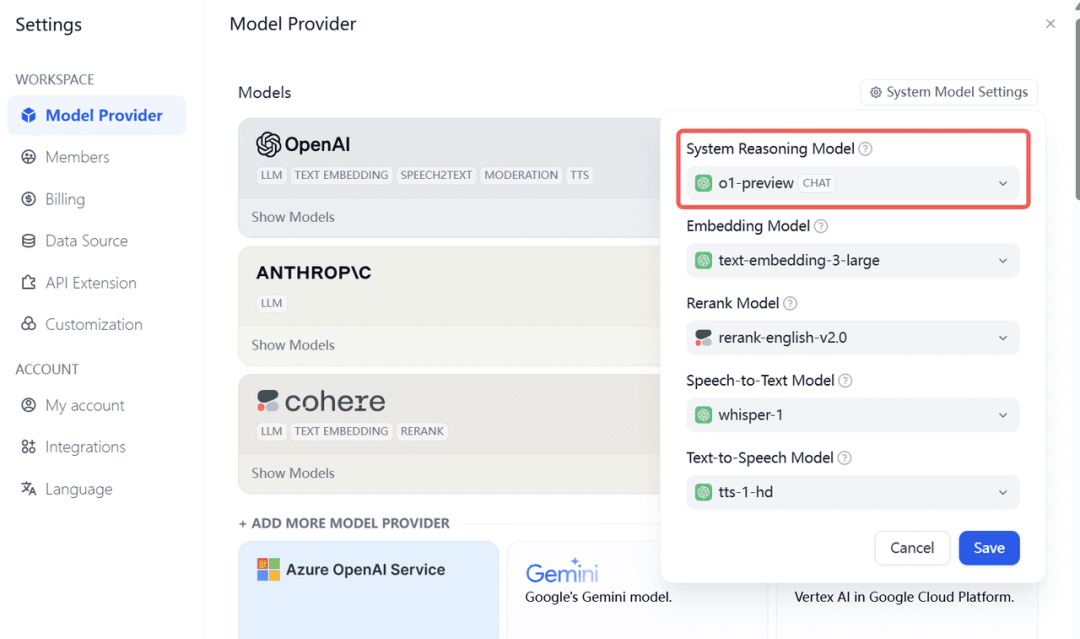
Task: Click the cohere logo icon
Action: tap(267, 401)
